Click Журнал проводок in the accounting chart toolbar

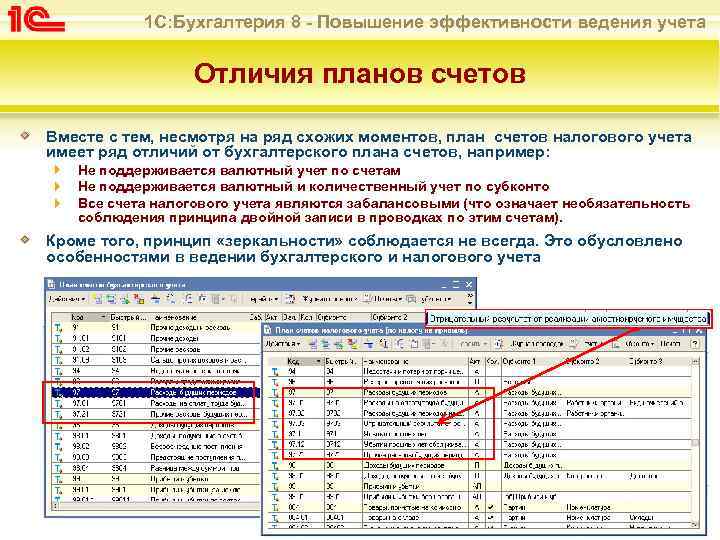pyautogui.click(x=328, y=299)
